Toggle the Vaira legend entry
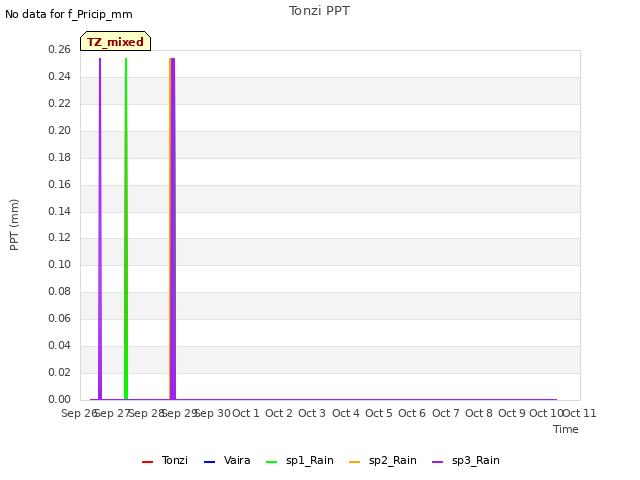This screenshot has height=480, width=640. click(x=227, y=460)
